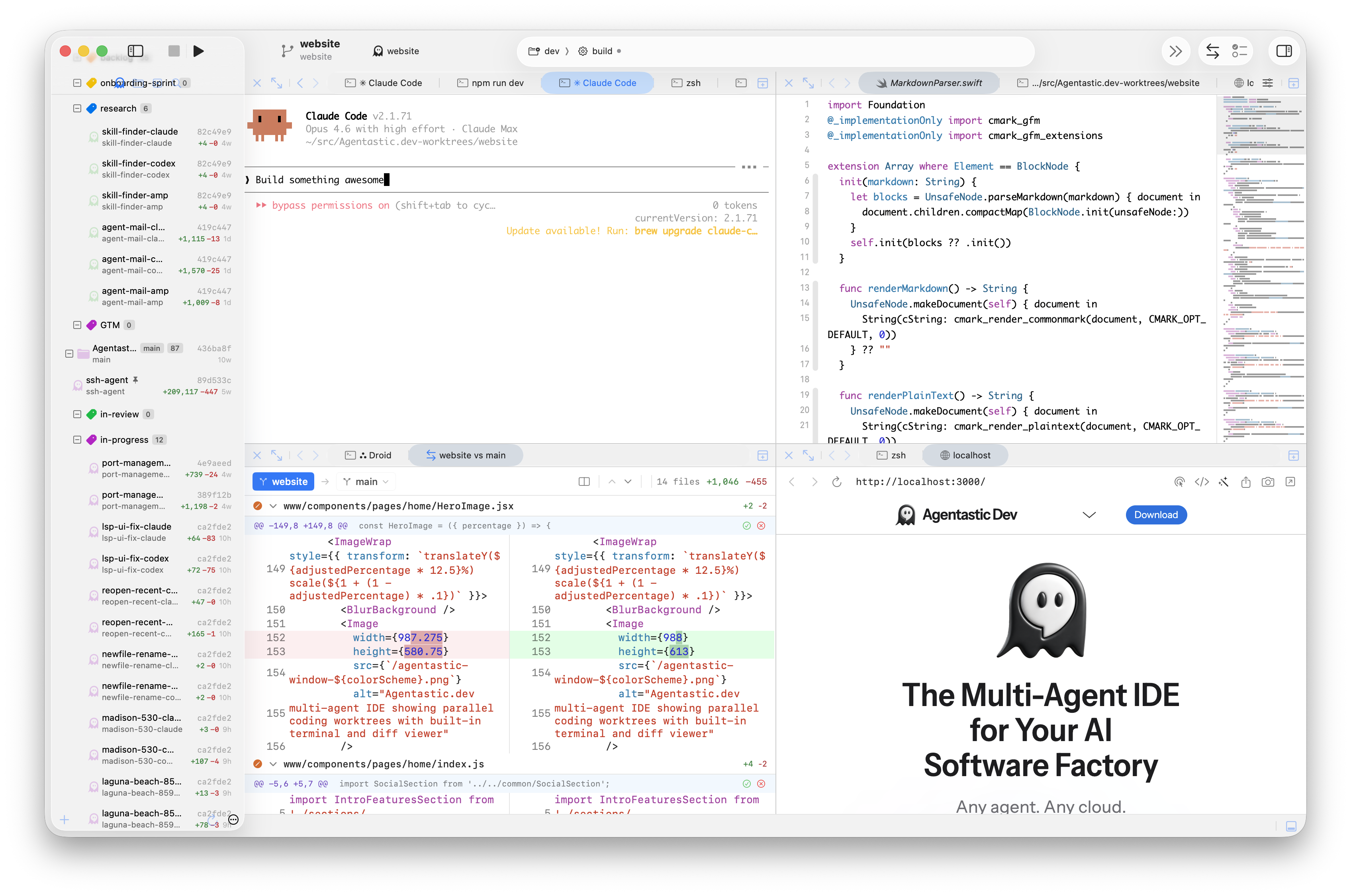
Task: Click the add plus at sidebar bottom
Action: pyautogui.click(x=65, y=820)
